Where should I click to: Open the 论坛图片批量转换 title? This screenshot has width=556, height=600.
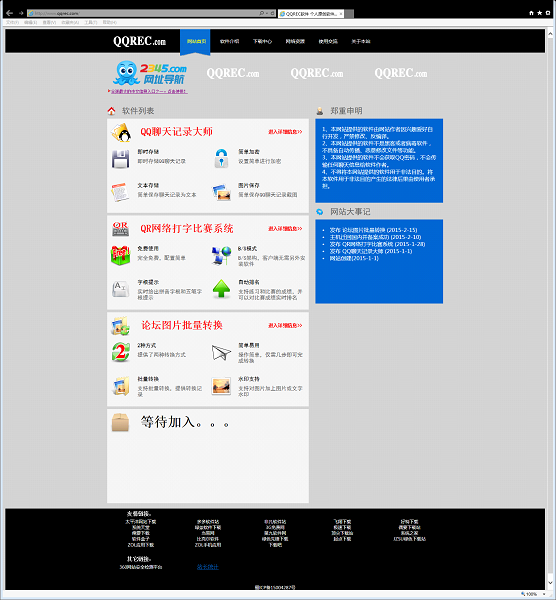182,325
